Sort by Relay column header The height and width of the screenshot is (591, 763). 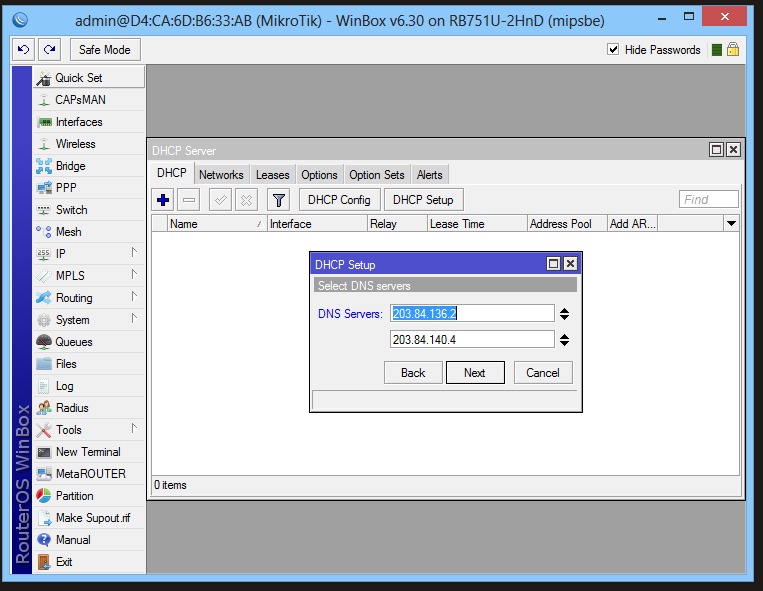coord(398,224)
